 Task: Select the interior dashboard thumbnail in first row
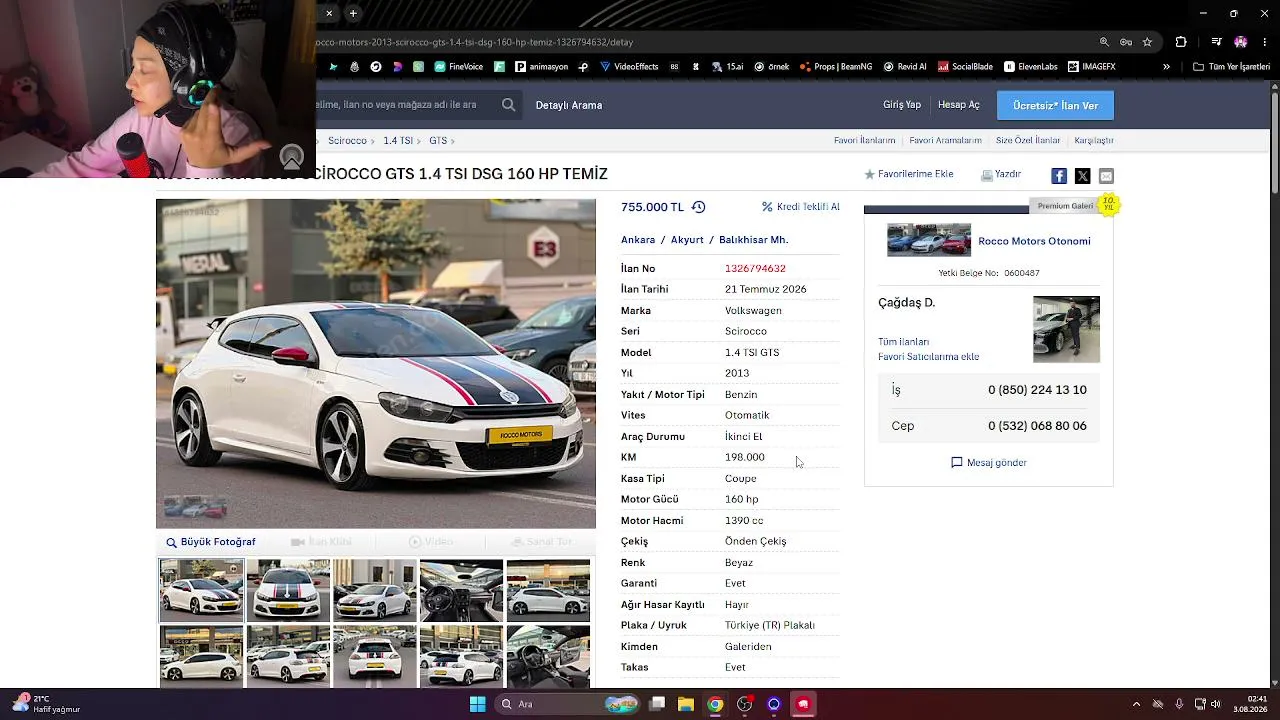click(461, 591)
